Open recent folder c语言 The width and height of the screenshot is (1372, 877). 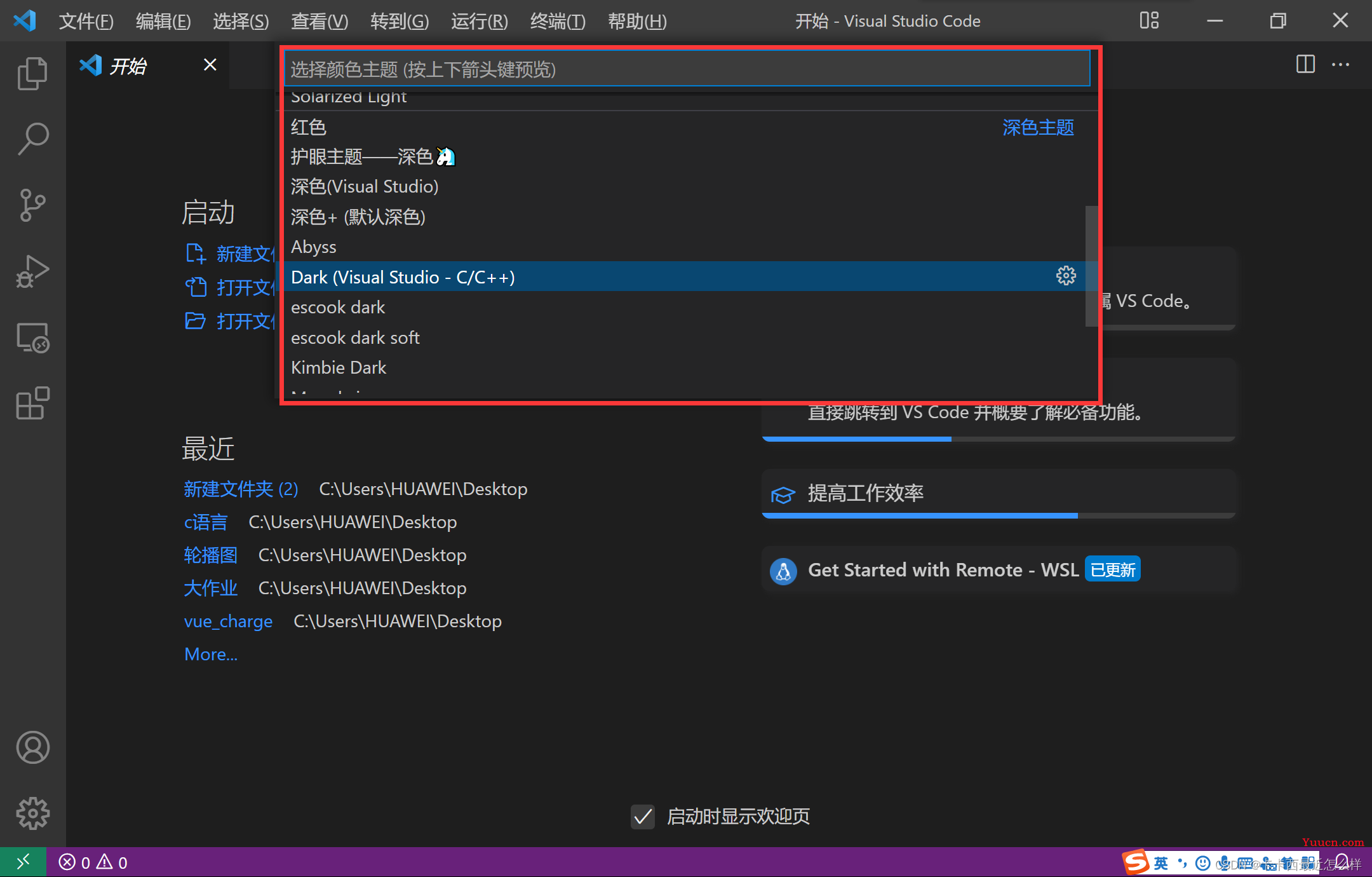click(206, 522)
